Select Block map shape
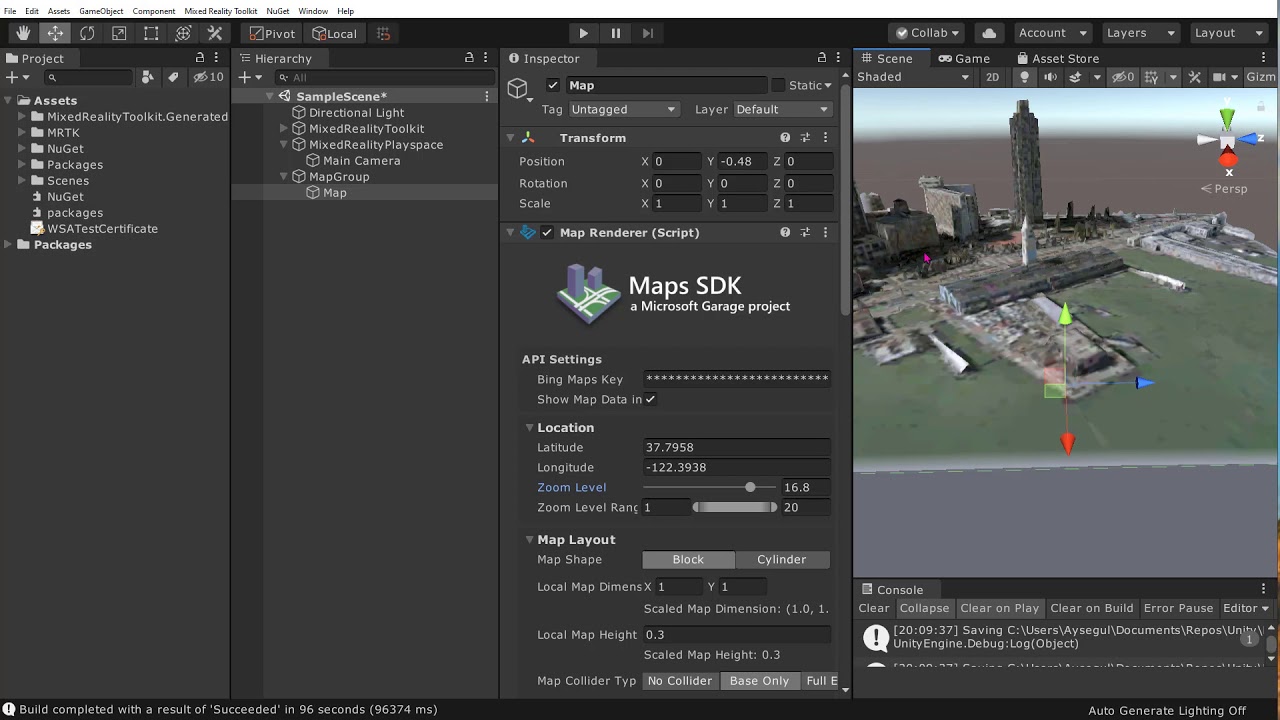 (688, 559)
